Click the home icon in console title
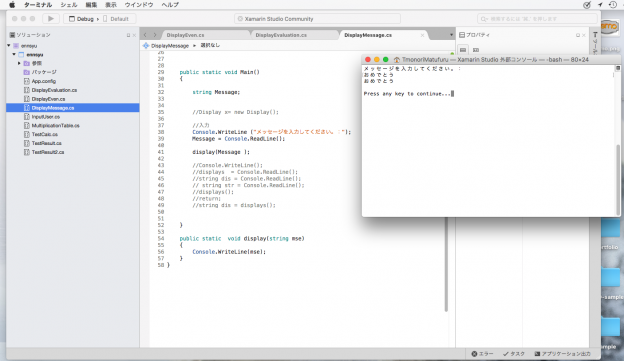This screenshot has height=361, width=624. pos(396,60)
